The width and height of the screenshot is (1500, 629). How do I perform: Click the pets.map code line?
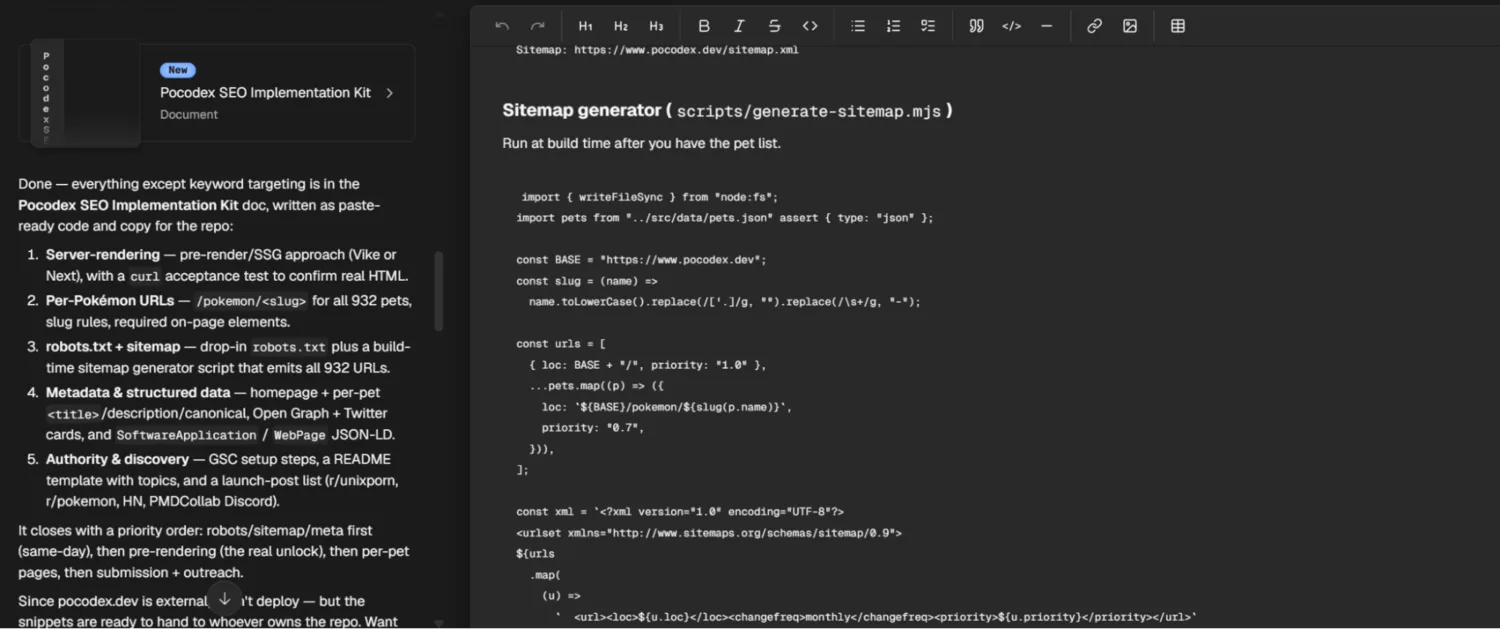point(597,386)
